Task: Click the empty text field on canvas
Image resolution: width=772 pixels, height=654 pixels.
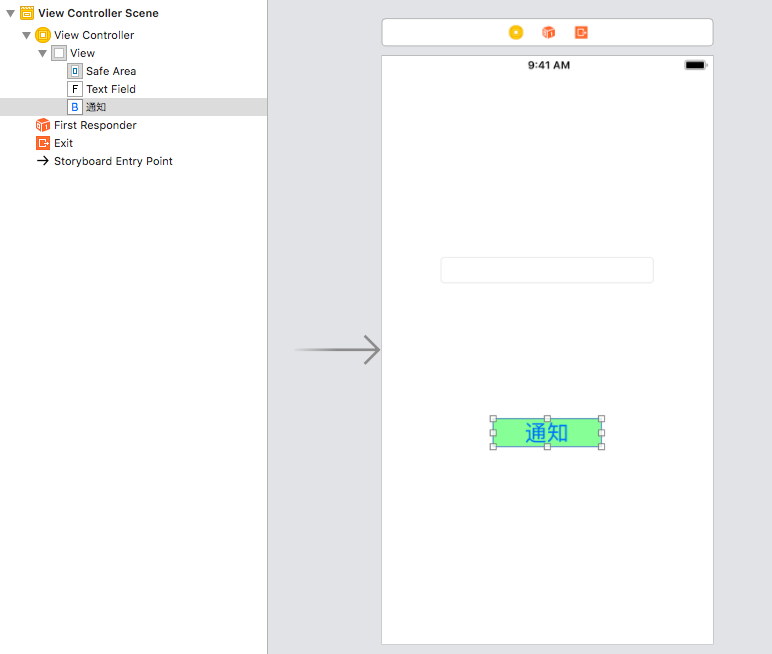Action: pos(547,270)
